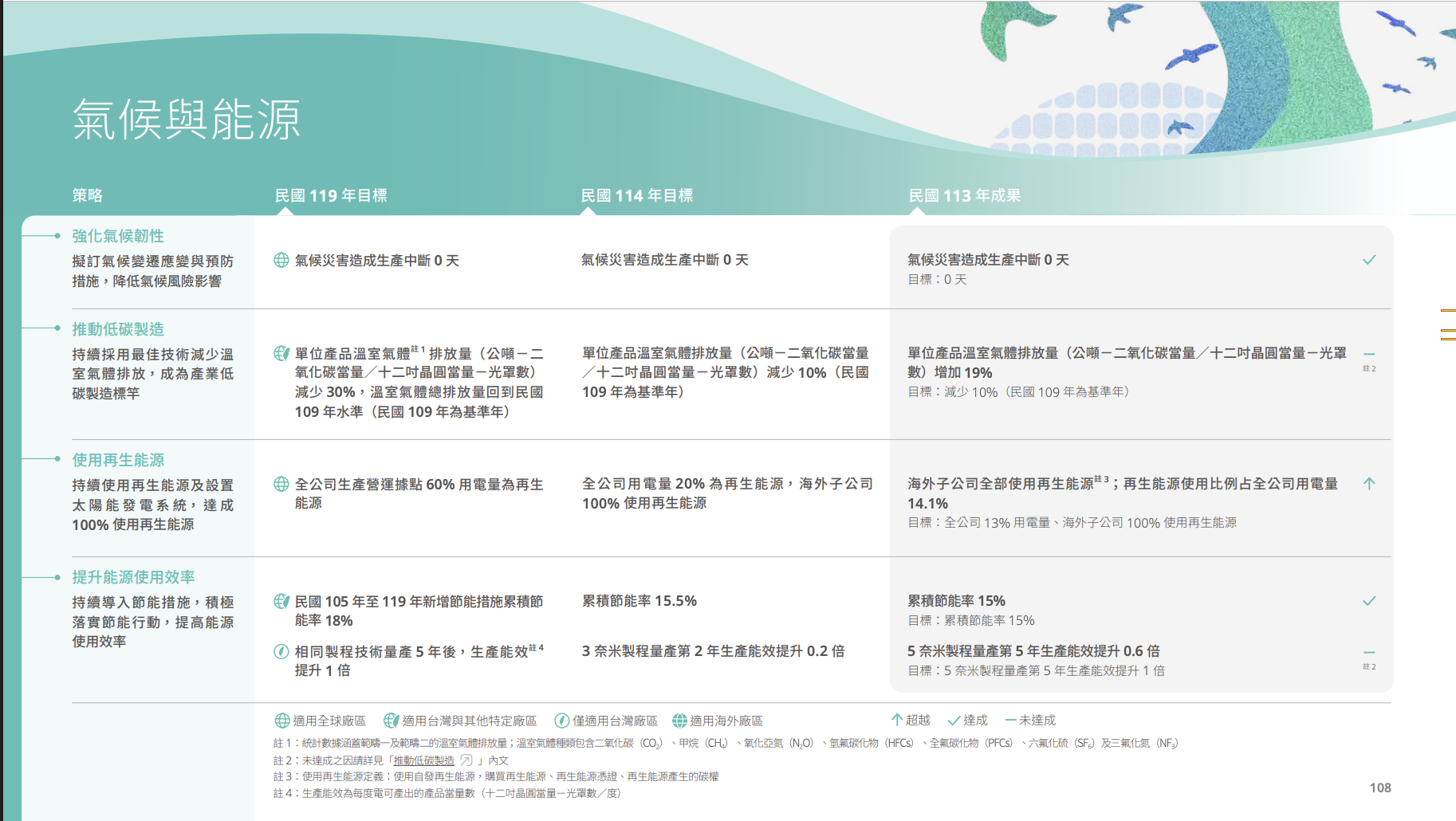
Task: Click the 民國 119 年目標 column header
Action: (331, 195)
